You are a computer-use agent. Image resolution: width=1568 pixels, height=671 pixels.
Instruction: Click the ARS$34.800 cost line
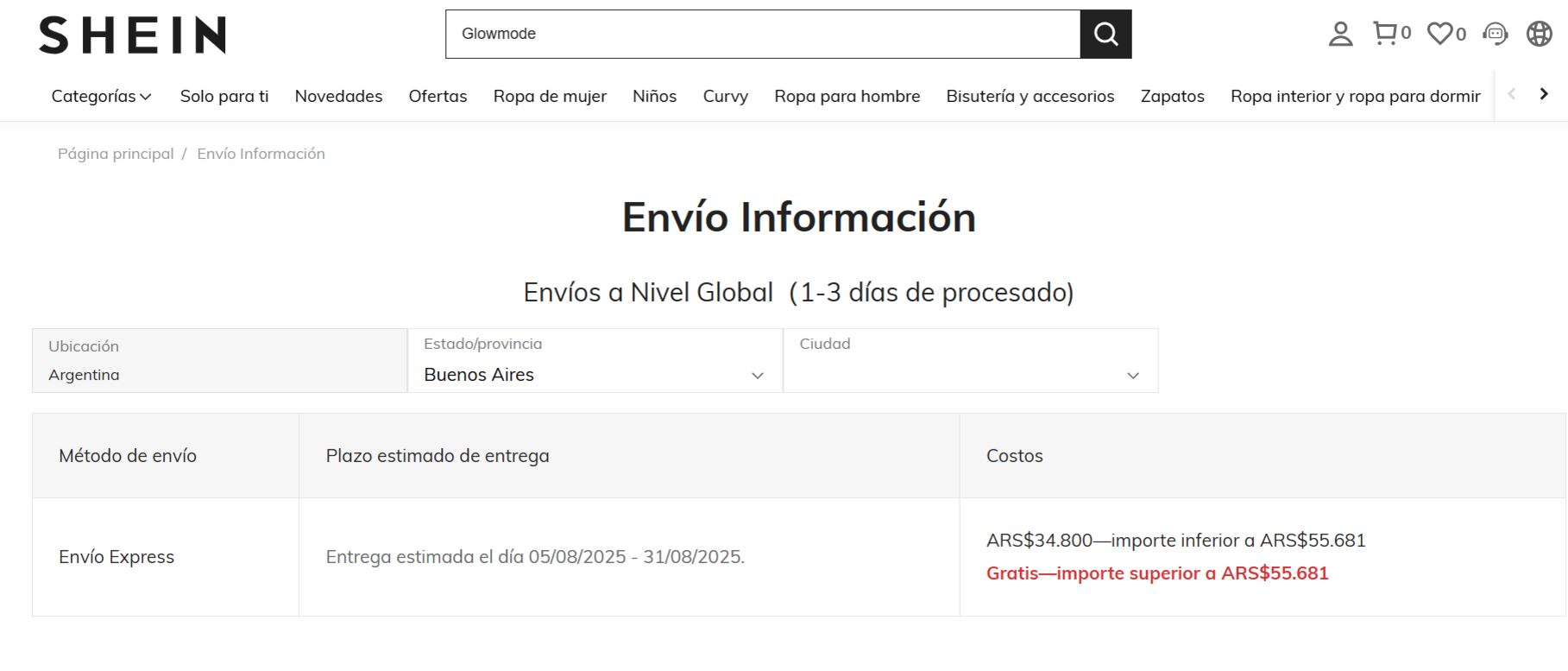click(x=1175, y=541)
